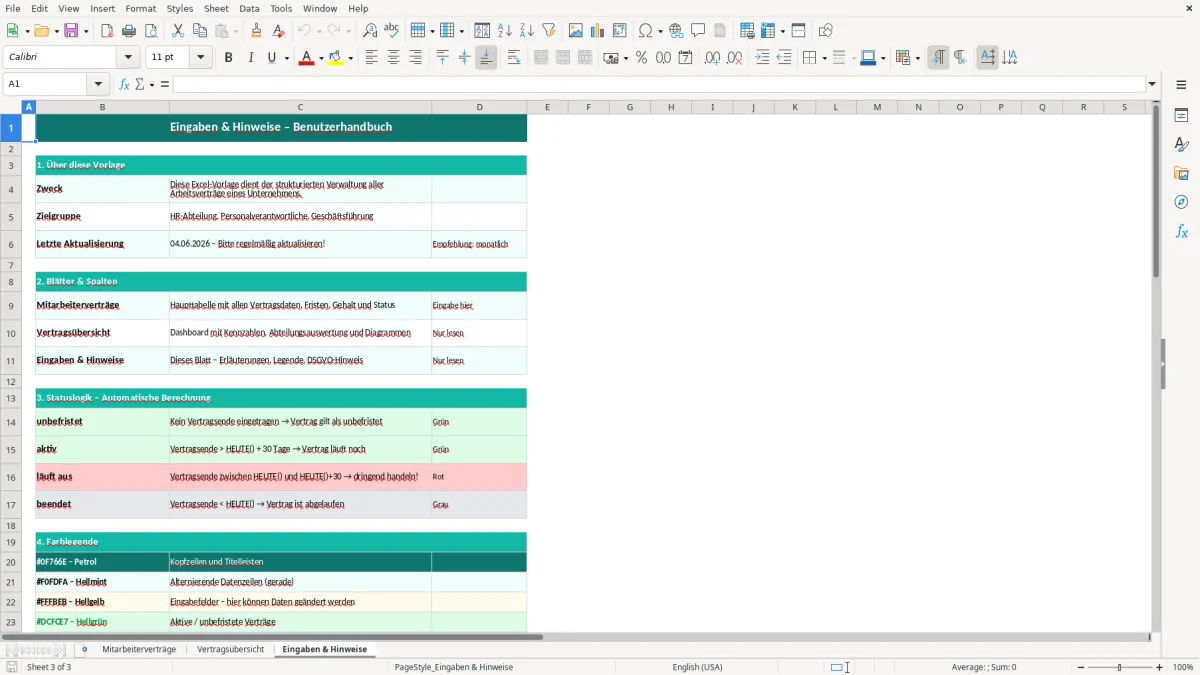Viewport: 1200px width, 675px height.
Task: Open the File menu
Action: 12,8
